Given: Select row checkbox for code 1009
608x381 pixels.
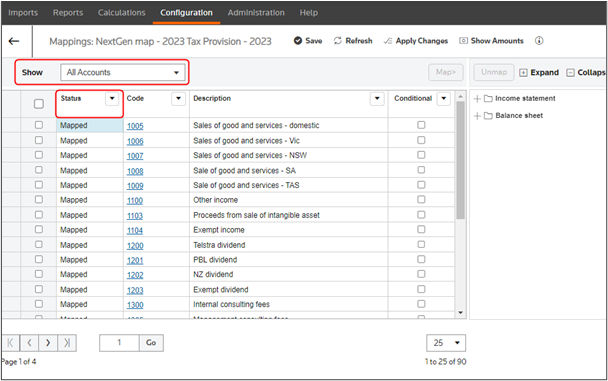Looking at the screenshot, I should [x=39, y=184].
